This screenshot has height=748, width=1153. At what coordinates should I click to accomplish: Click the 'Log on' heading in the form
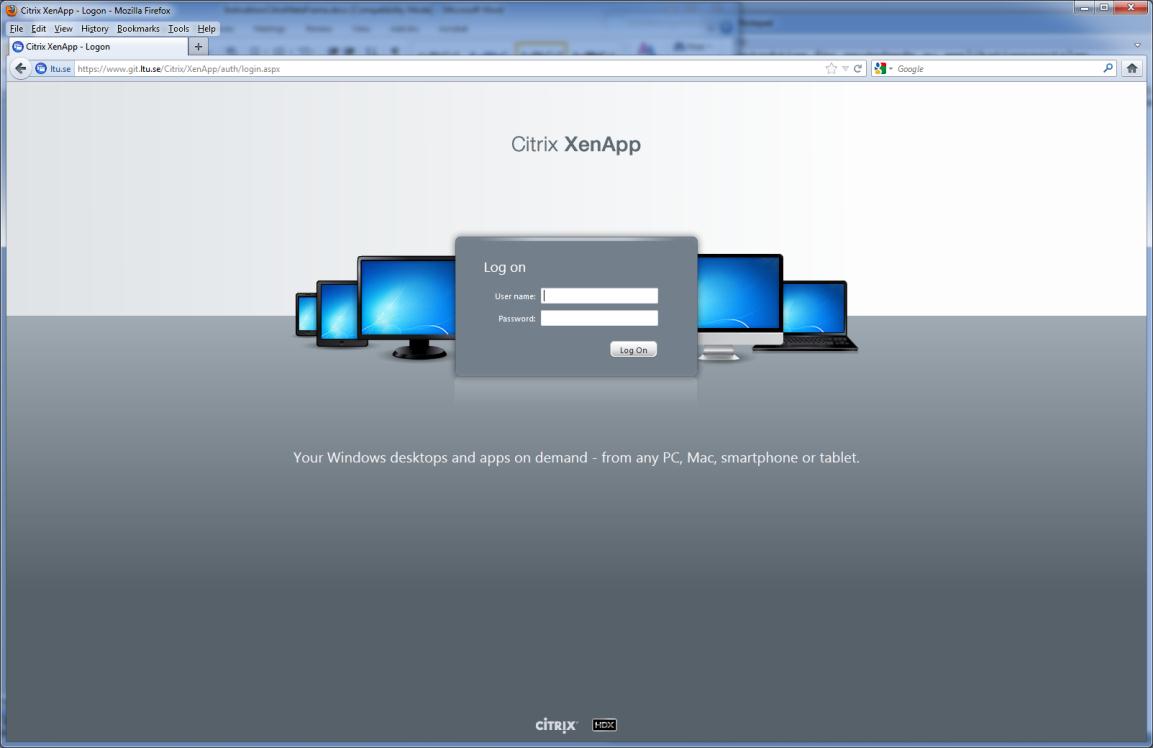click(504, 267)
